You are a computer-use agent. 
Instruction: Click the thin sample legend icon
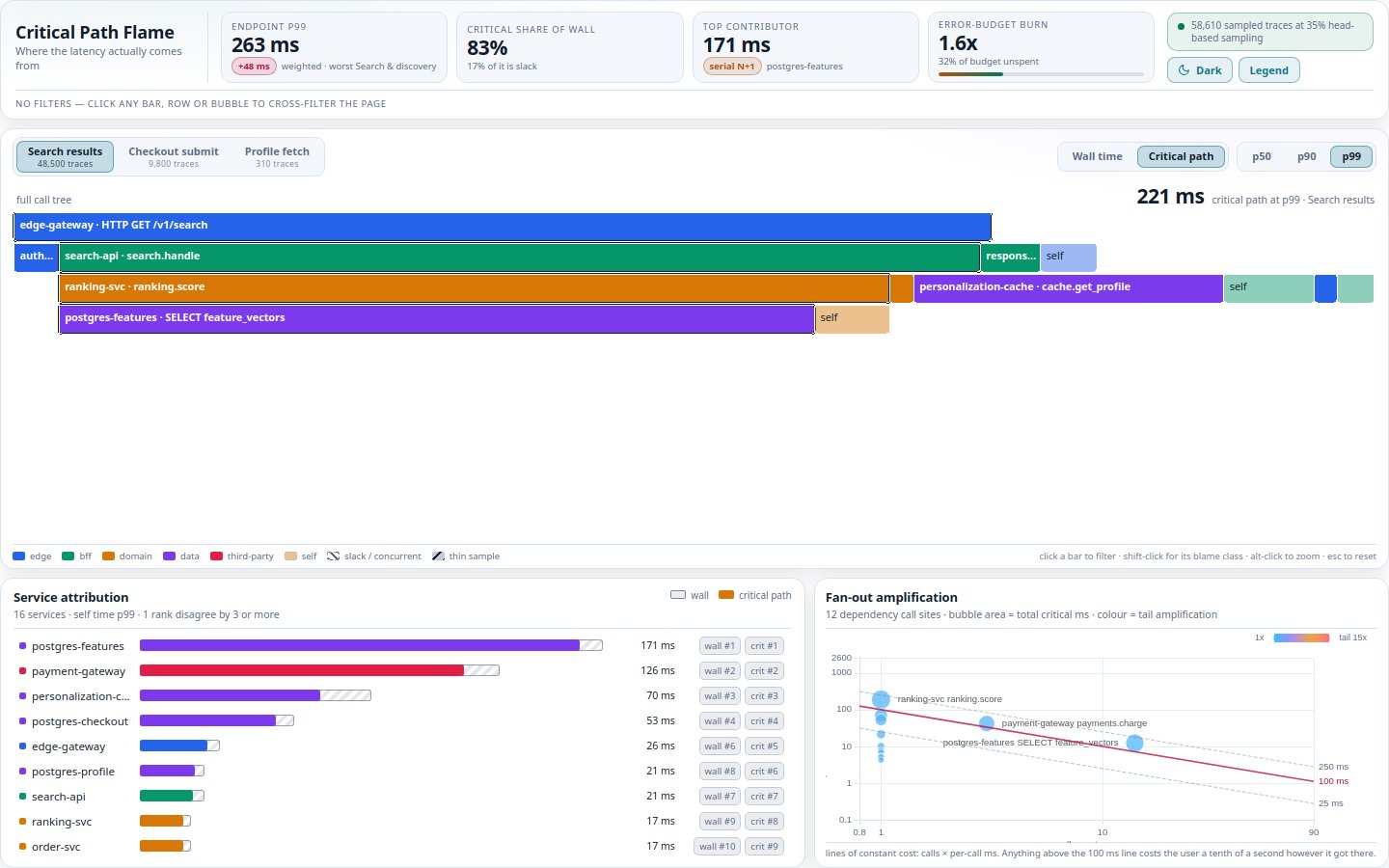(438, 556)
